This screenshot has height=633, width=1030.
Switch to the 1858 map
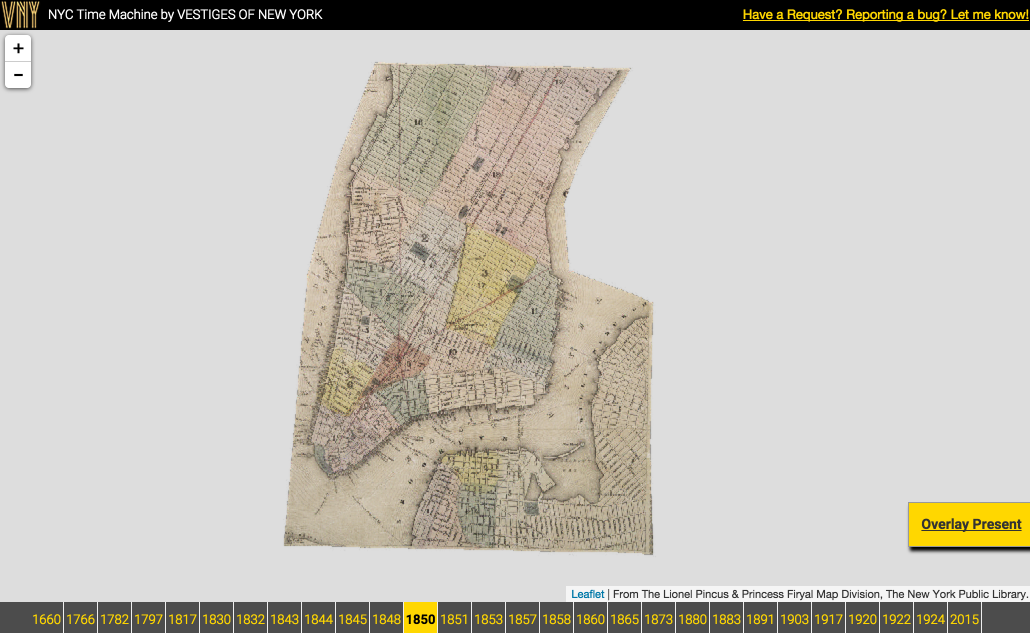click(556, 619)
